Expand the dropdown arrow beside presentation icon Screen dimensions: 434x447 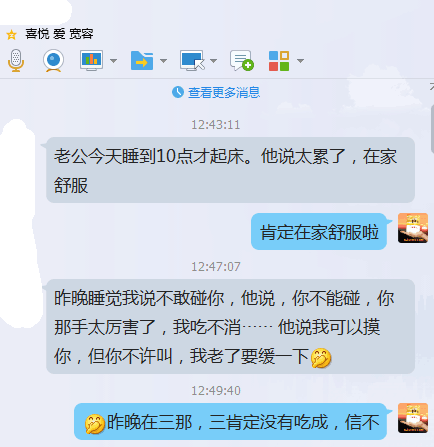pos(113,61)
